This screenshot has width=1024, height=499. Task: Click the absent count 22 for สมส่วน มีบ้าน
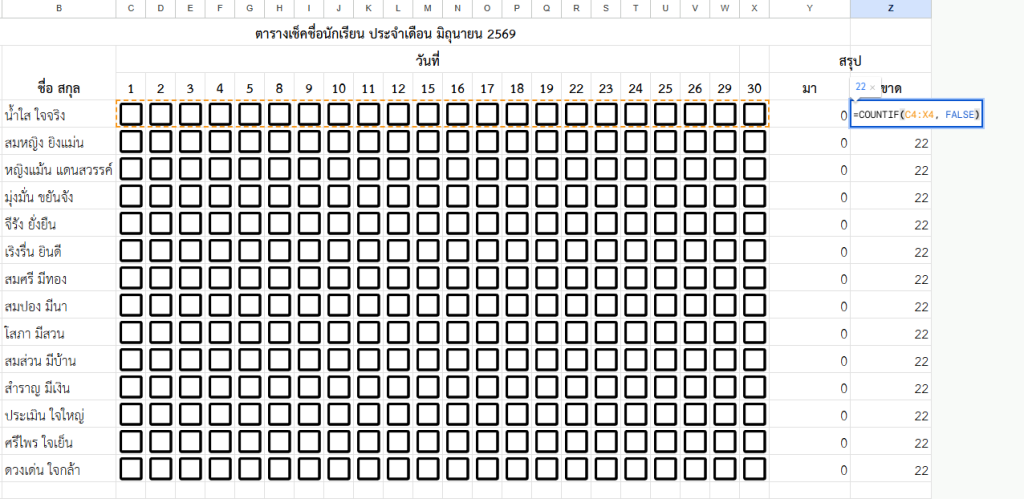pyautogui.click(x=891, y=362)
